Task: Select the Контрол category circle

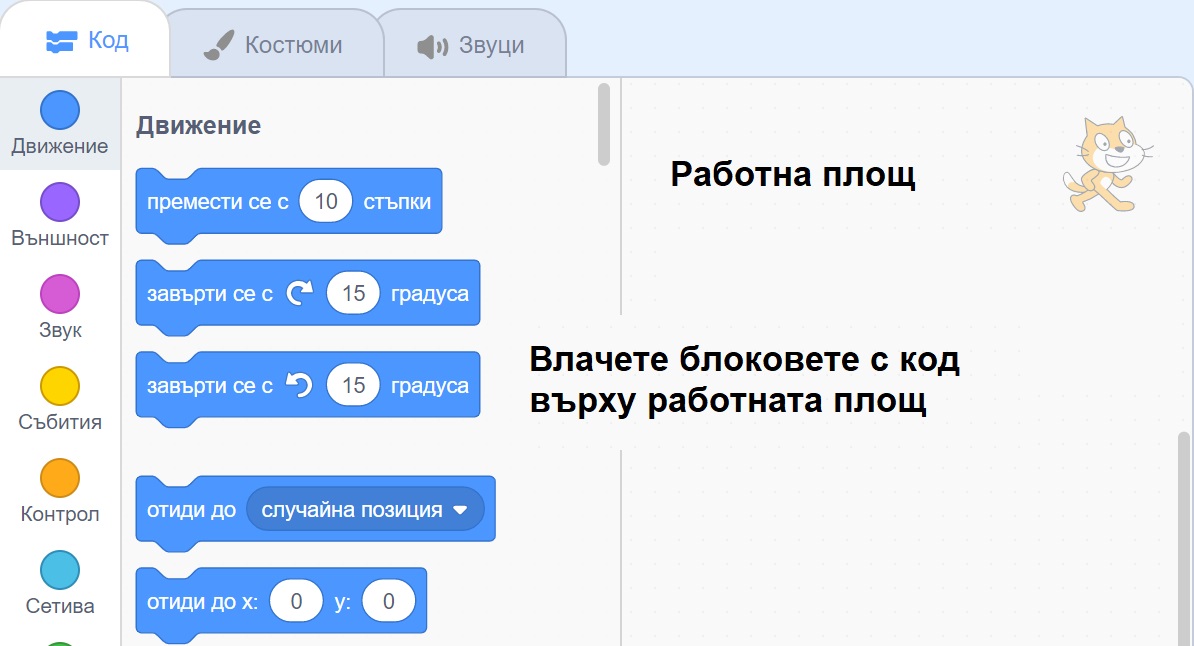Action: (x=59, y=478)
